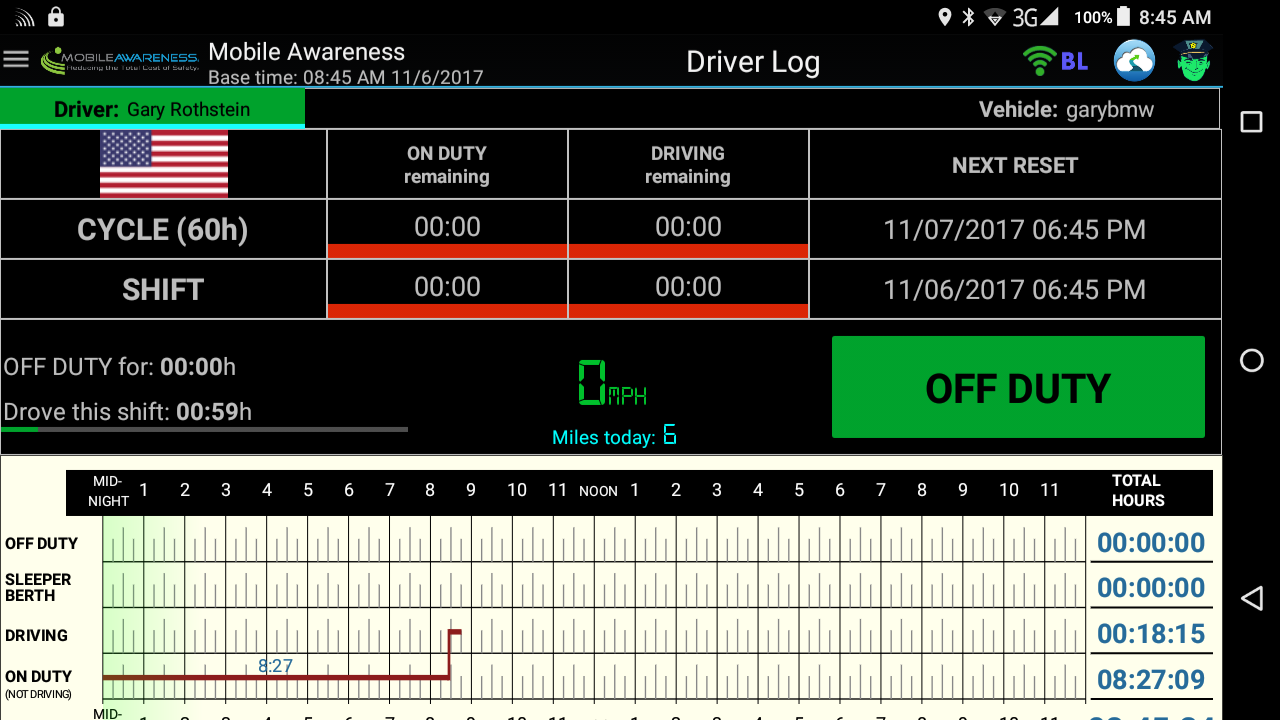Click the American flag cycle icon

point(163,164)
